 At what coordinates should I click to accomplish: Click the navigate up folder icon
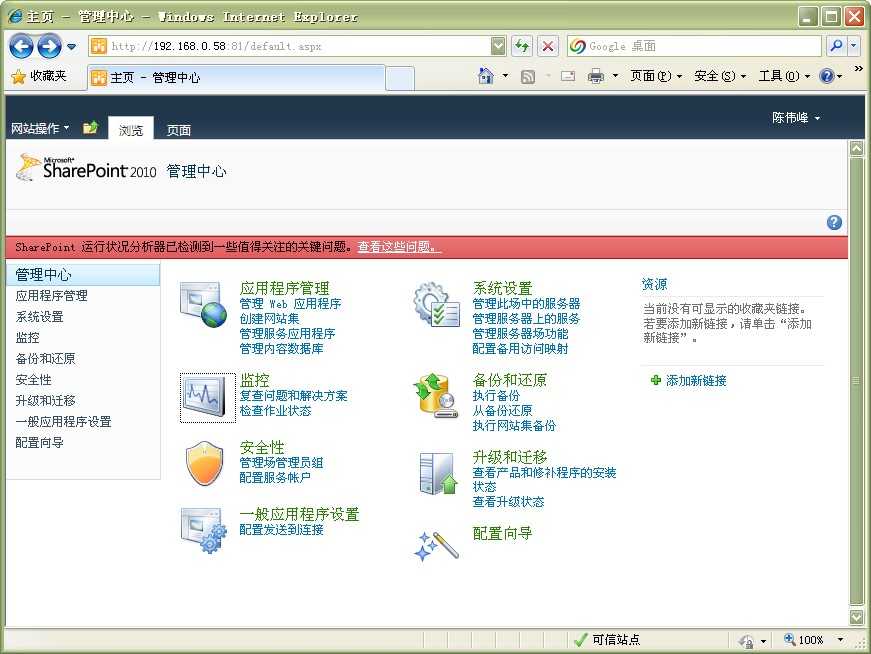pyautogui.click(x=91, y=128)
